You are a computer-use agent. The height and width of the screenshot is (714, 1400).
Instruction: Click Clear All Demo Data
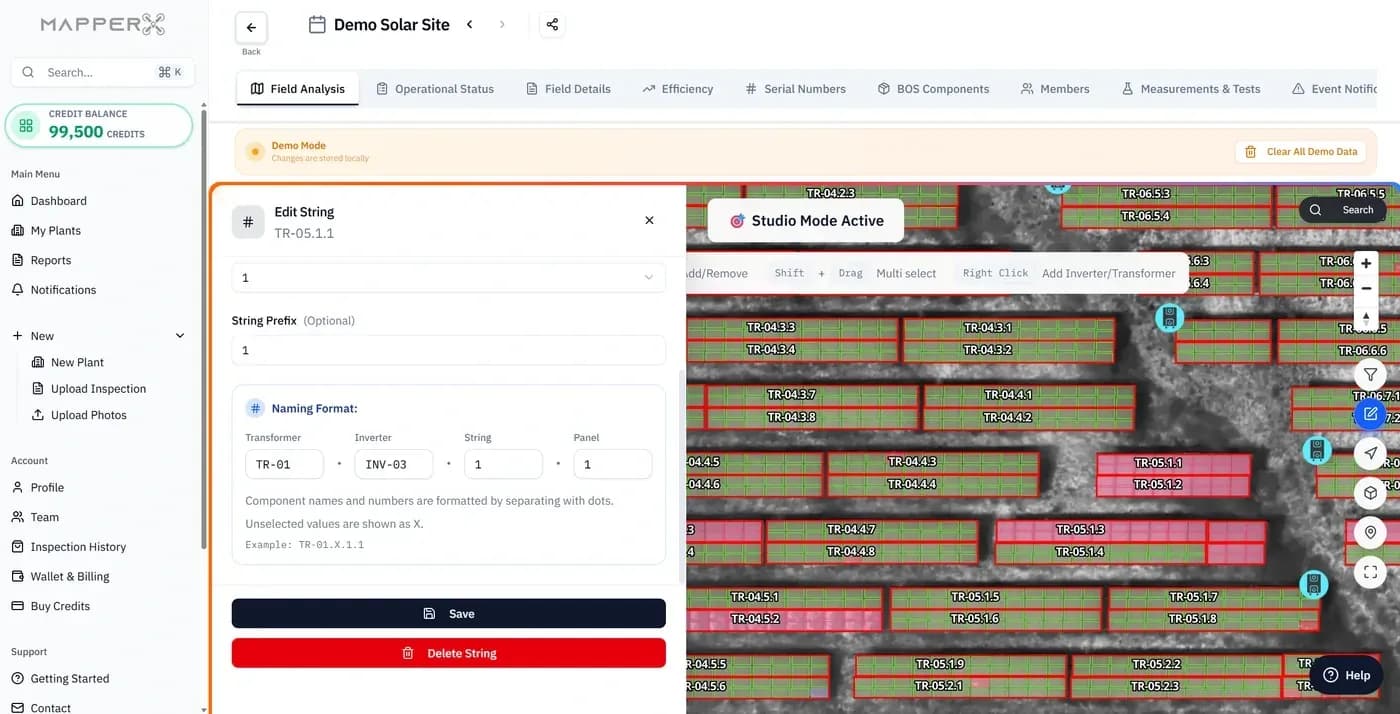coord(1301,152)
